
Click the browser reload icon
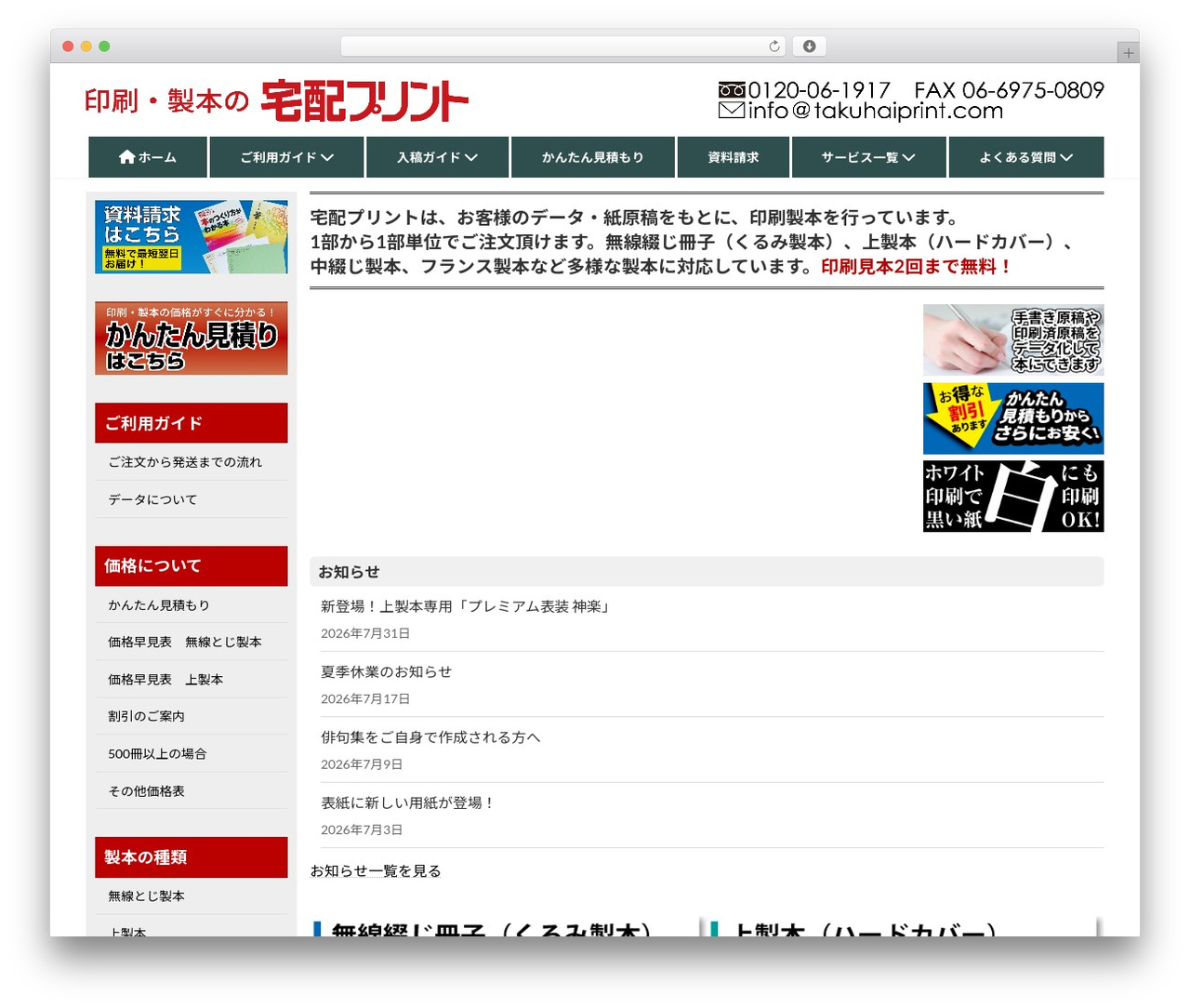tap(774, 46)
